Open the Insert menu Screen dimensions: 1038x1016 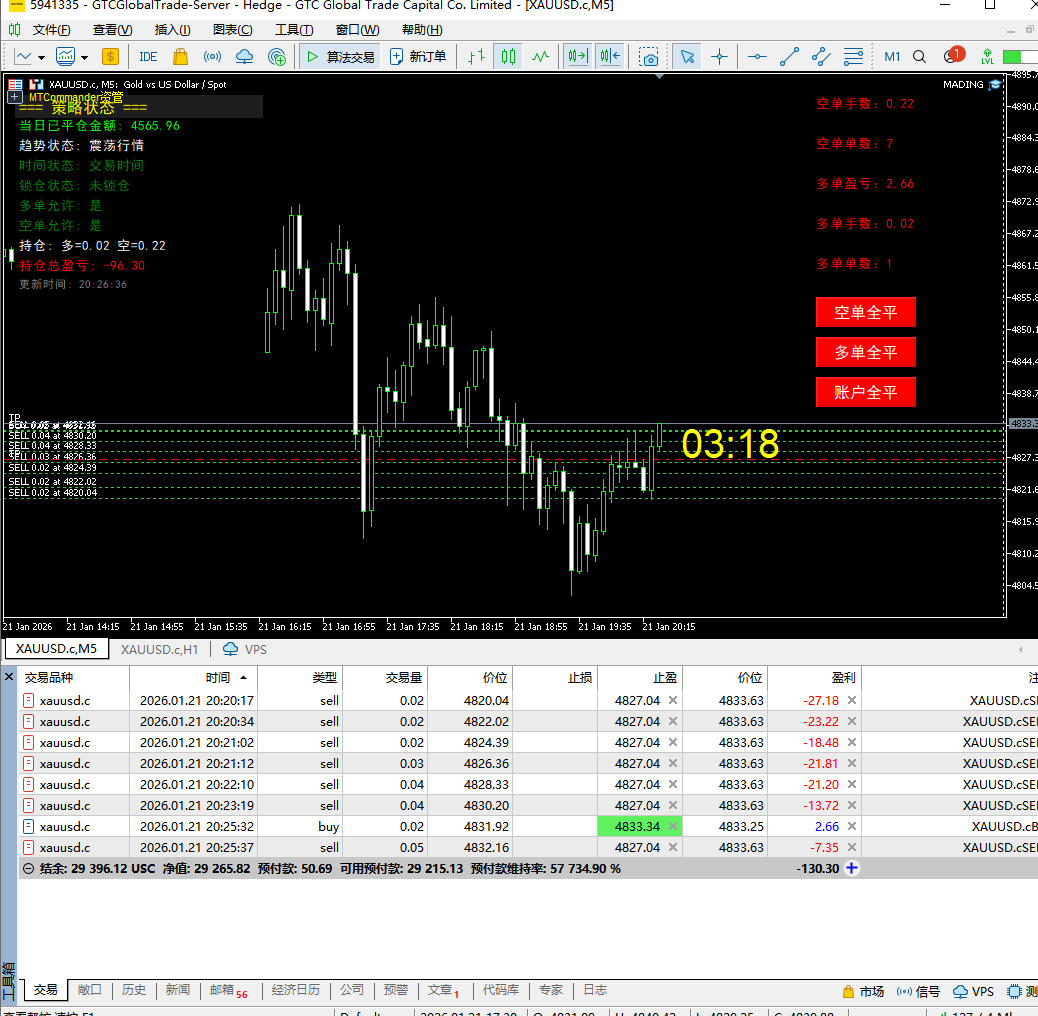[x=172, y=30]
